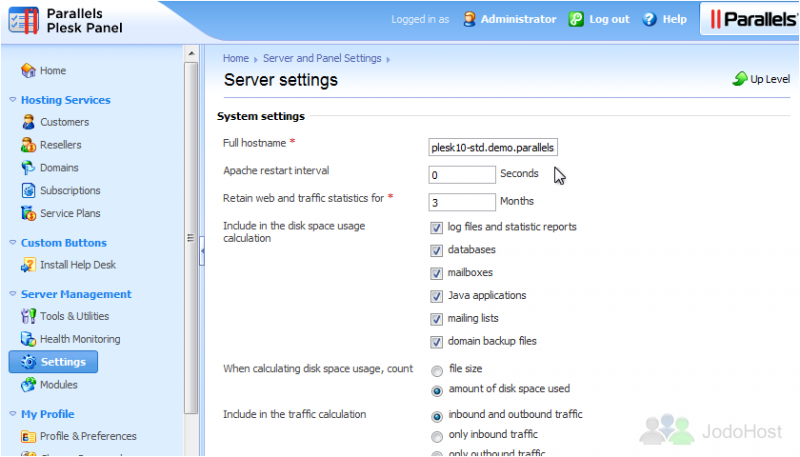This screenshot has height=457, width=800.
Task: Click the Full hostname input field
Action: pyautogui.click(x=493, y=147)
